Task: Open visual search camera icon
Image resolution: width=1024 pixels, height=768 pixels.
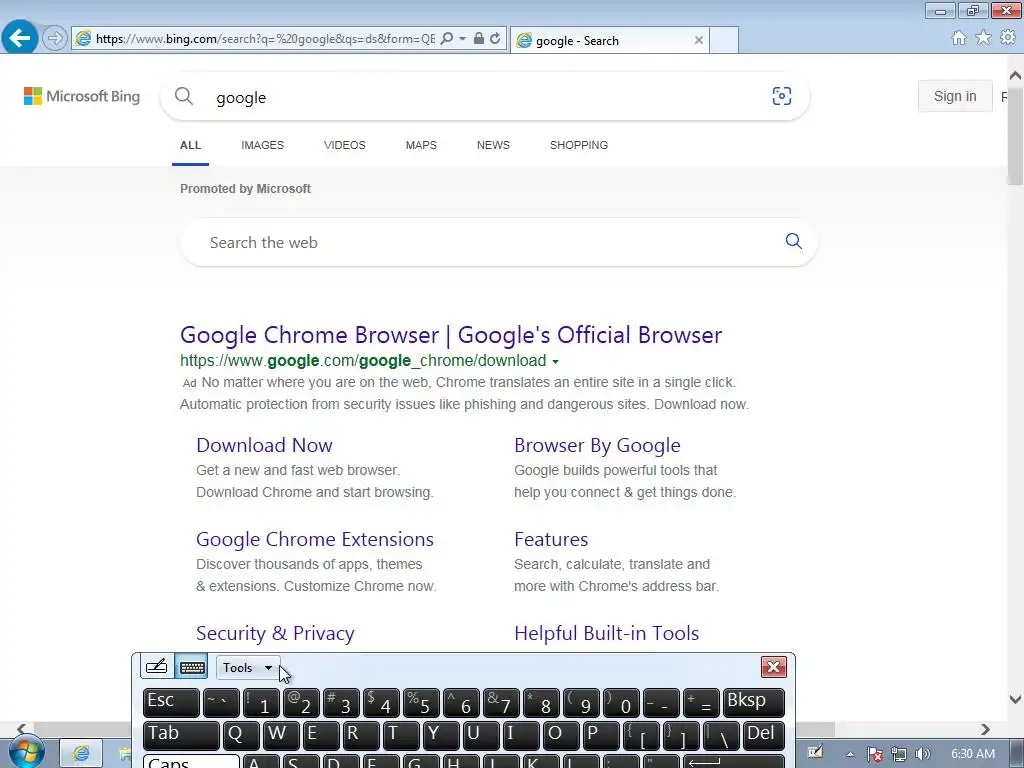Action: click(782, 96)
